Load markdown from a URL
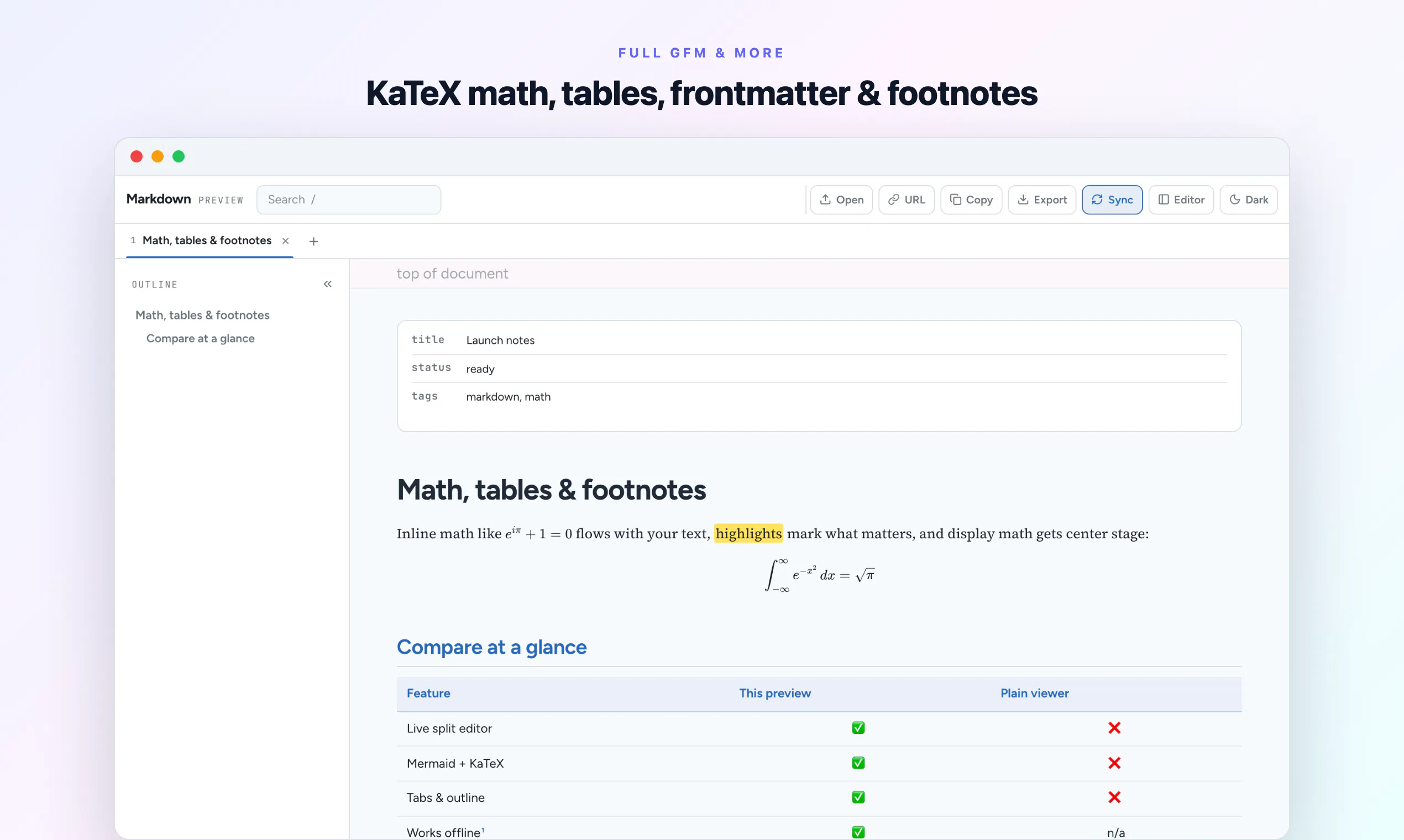 [x=907, y=200]
